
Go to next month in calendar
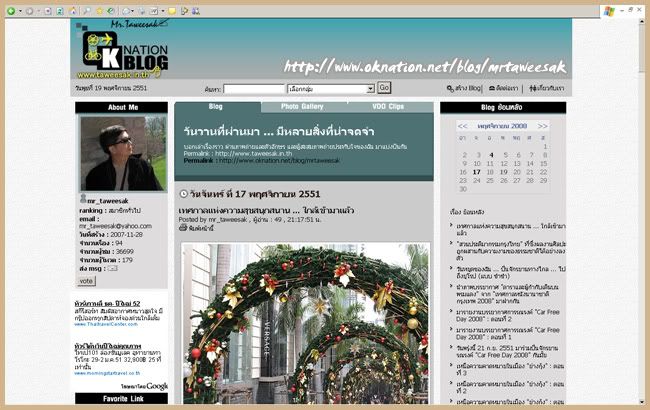pyautogui.click(x=542, y=126)
